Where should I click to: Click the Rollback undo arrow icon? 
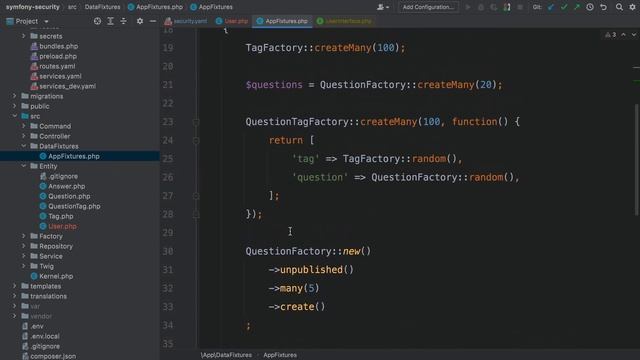click(x=603, y=7)
